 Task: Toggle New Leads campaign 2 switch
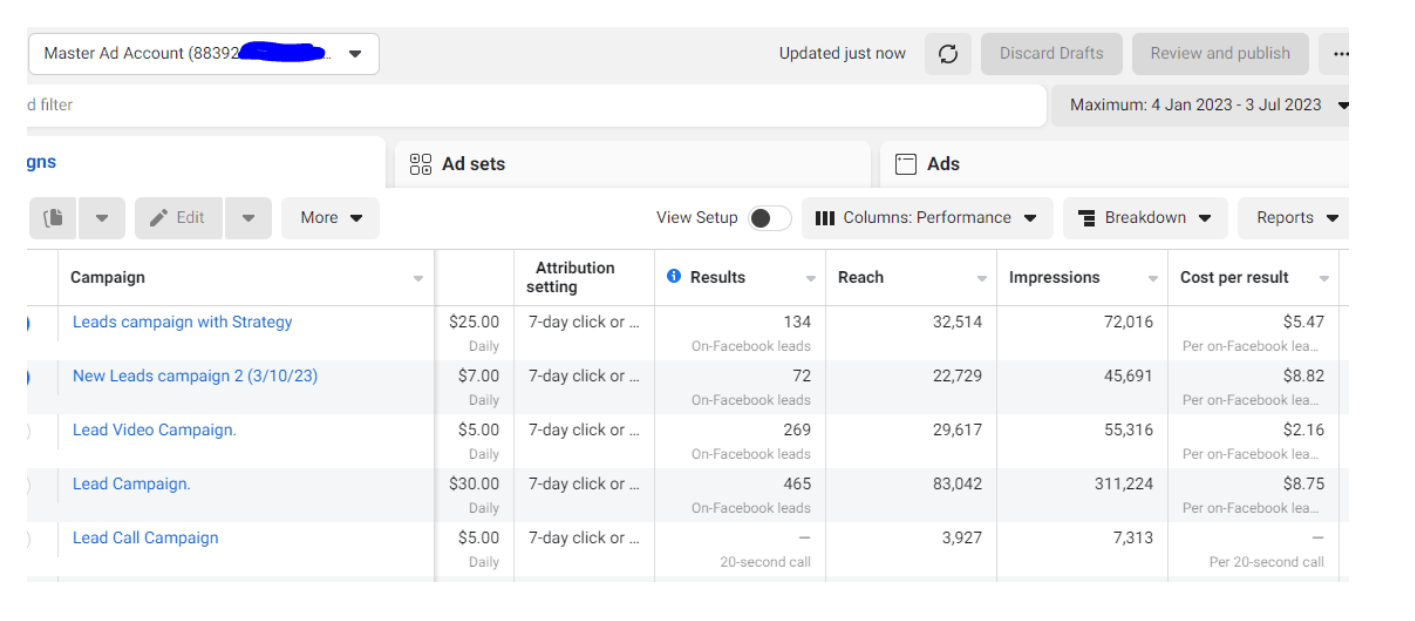point(29,377)
